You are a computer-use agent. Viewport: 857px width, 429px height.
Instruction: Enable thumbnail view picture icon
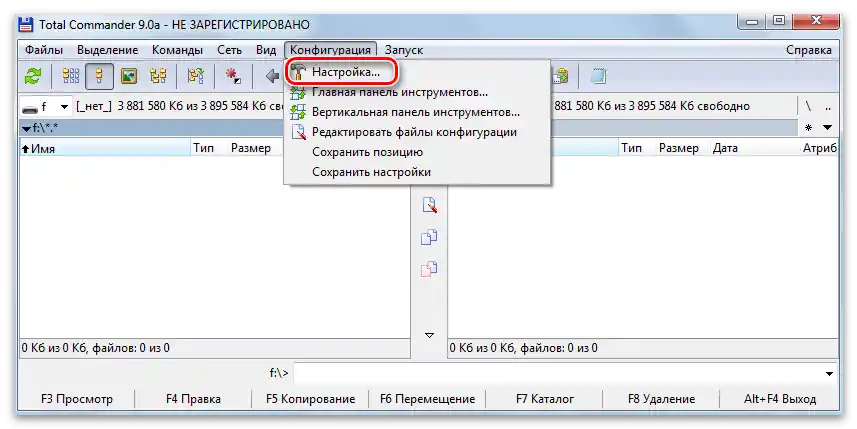(129, 76)
